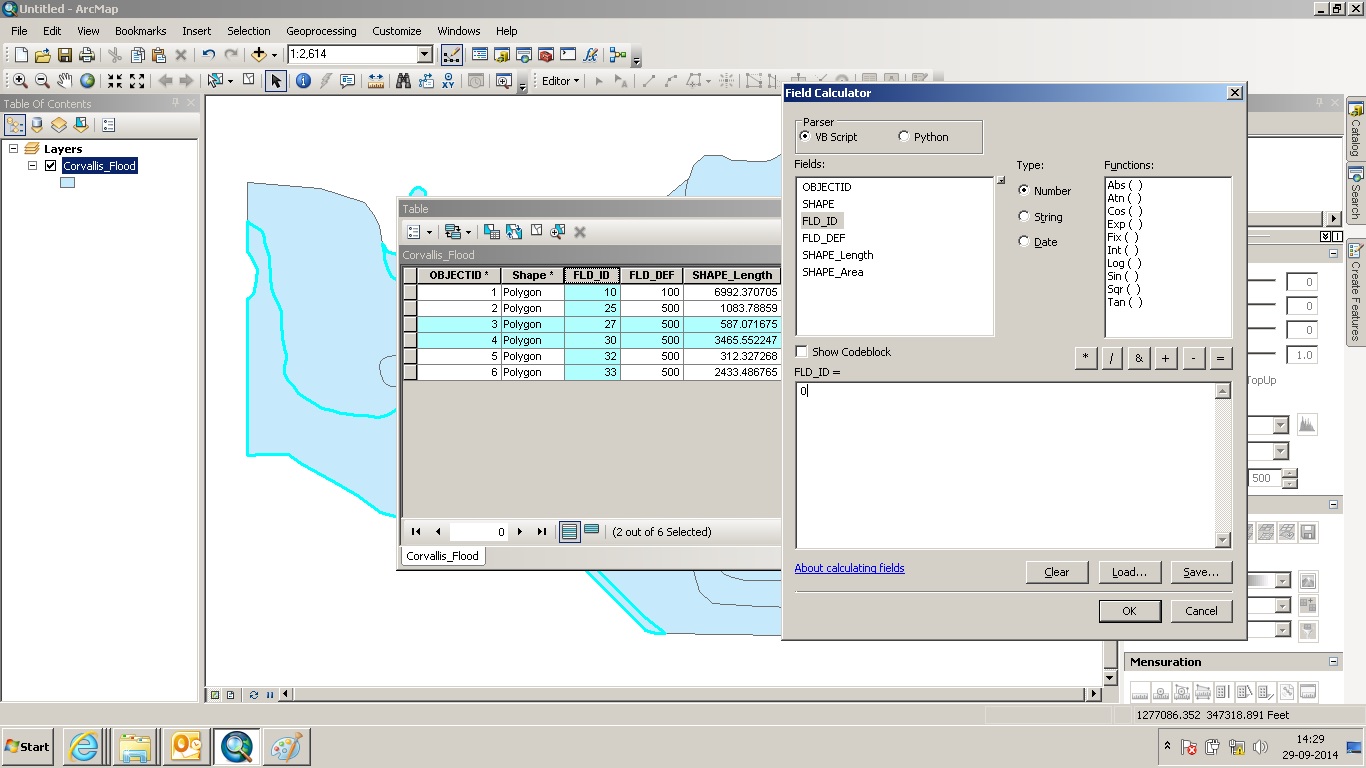Click Zoom To Selected icon in Table window
Screen dimensions: 1366x768
[x=558, y=232]
